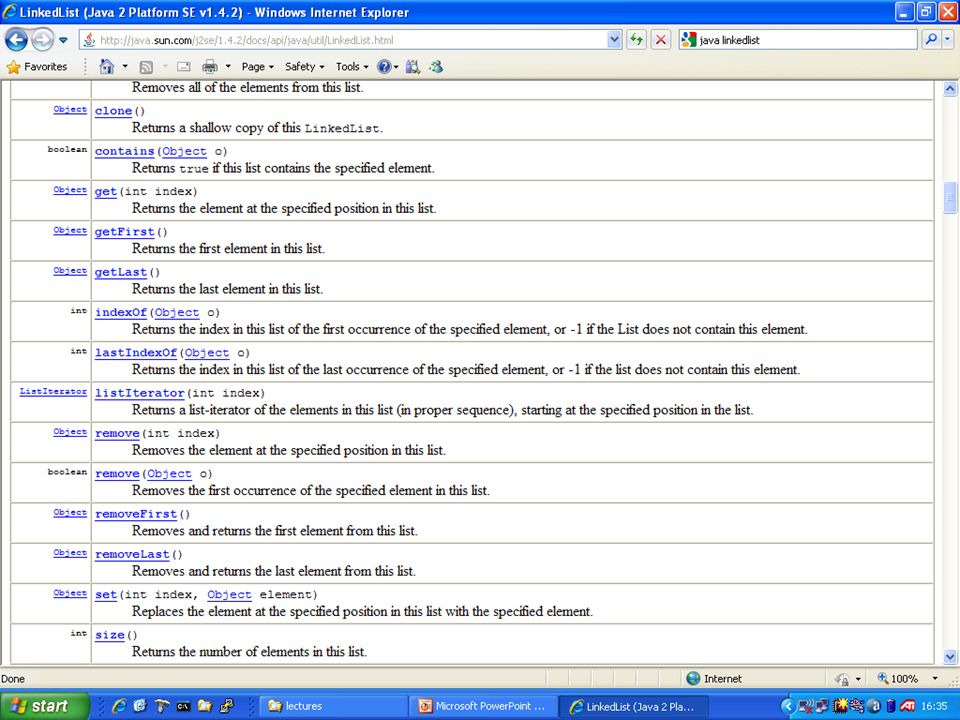Open the listIterator method link
The height and width of the screenshot is (720, 960).
pos(139,393)
